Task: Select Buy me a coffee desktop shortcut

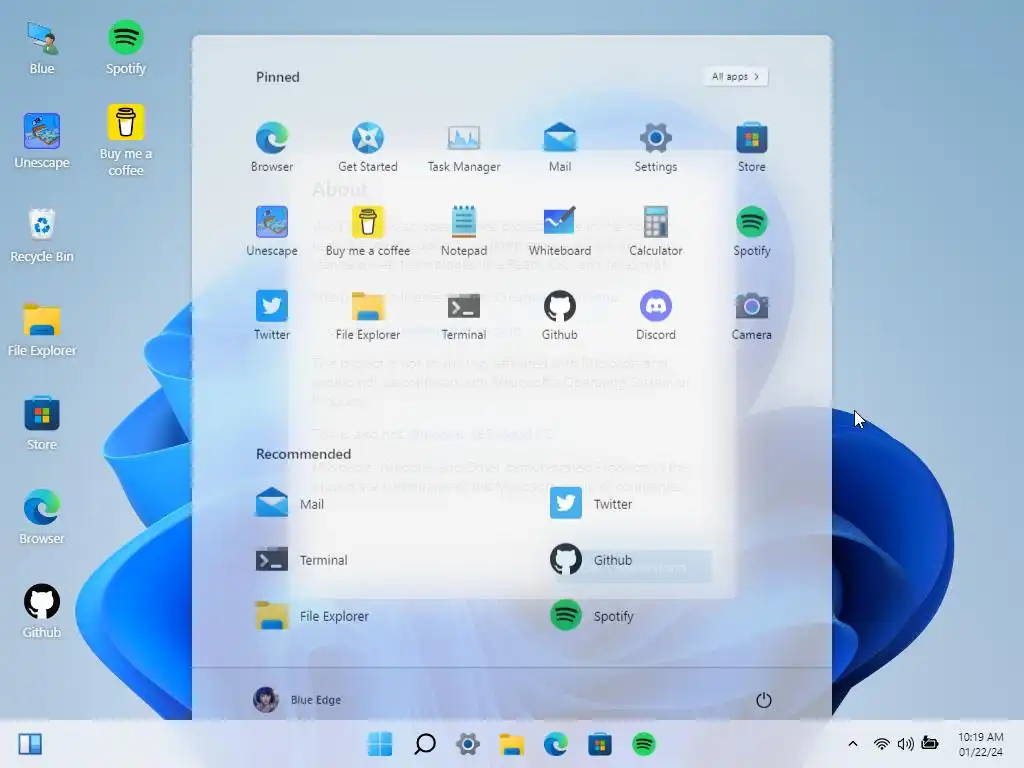Action: [x=125, y=140]
